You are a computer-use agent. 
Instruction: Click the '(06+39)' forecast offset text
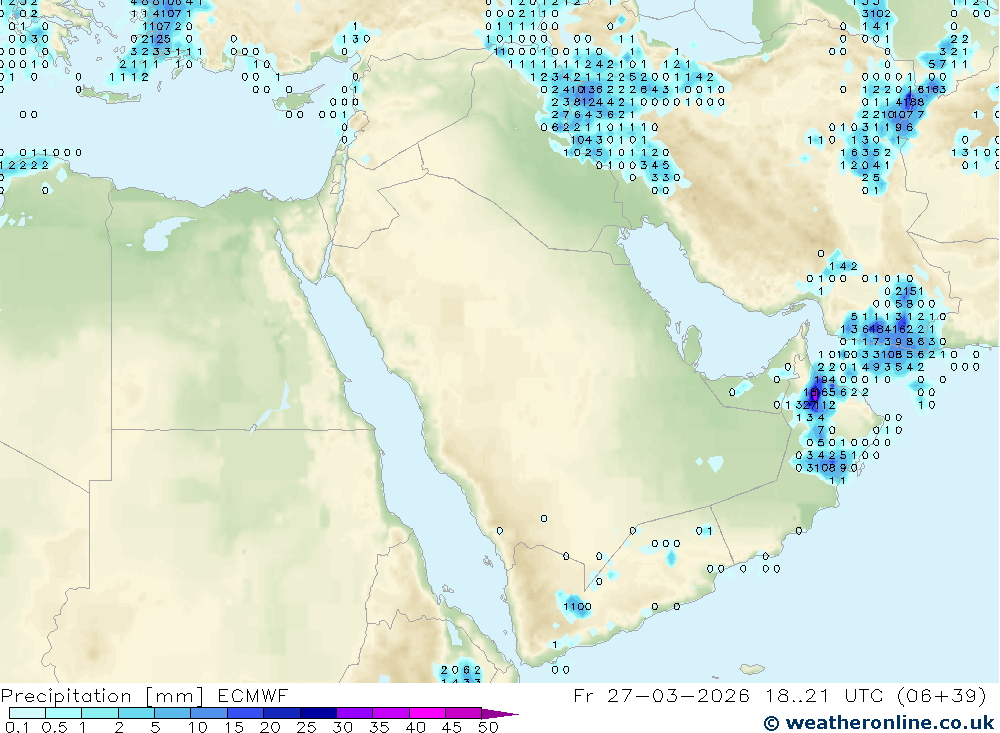pyautogui.click(x=941, y=695)
